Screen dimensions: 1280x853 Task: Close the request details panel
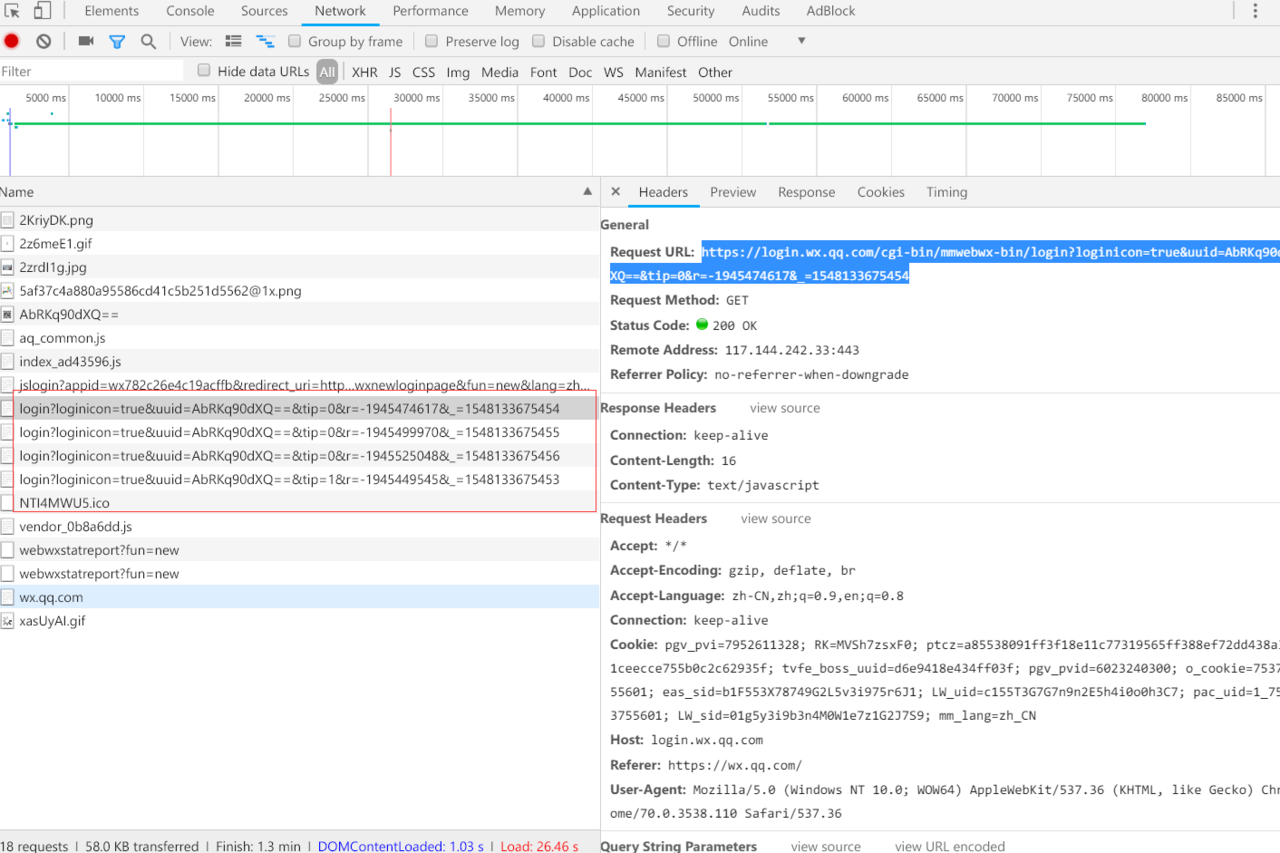pos(615,192)
